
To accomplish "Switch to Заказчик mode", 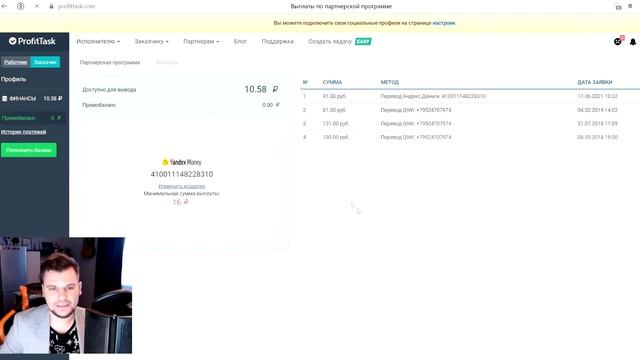I will tap(45, 62).
